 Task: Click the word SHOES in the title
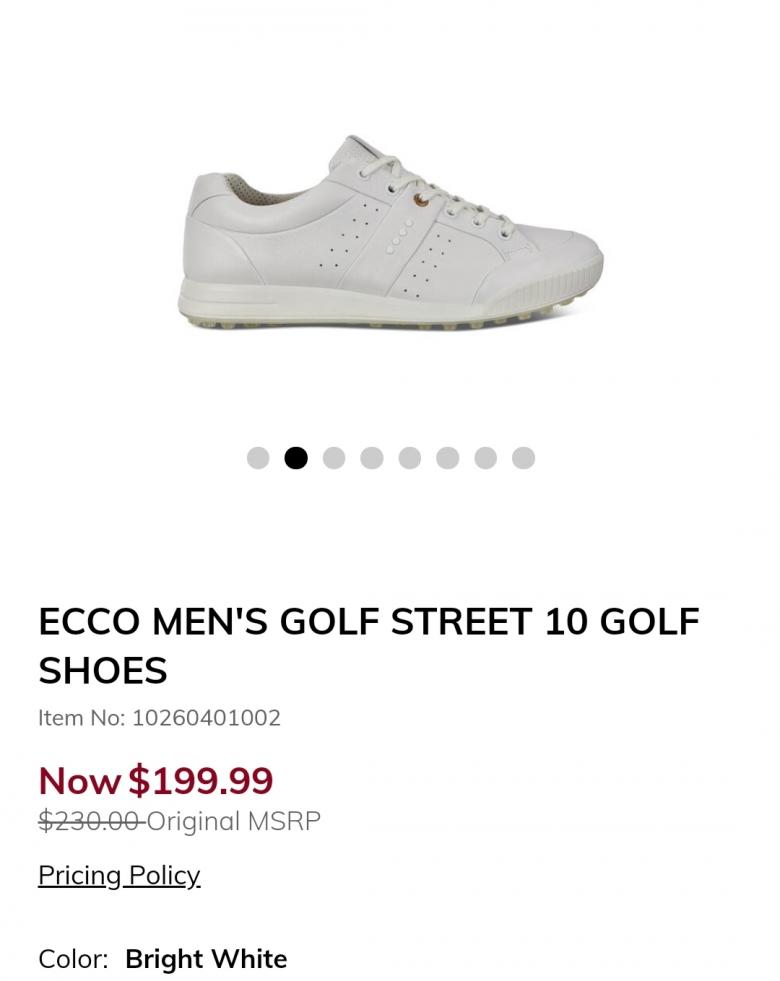pos(103,671)
